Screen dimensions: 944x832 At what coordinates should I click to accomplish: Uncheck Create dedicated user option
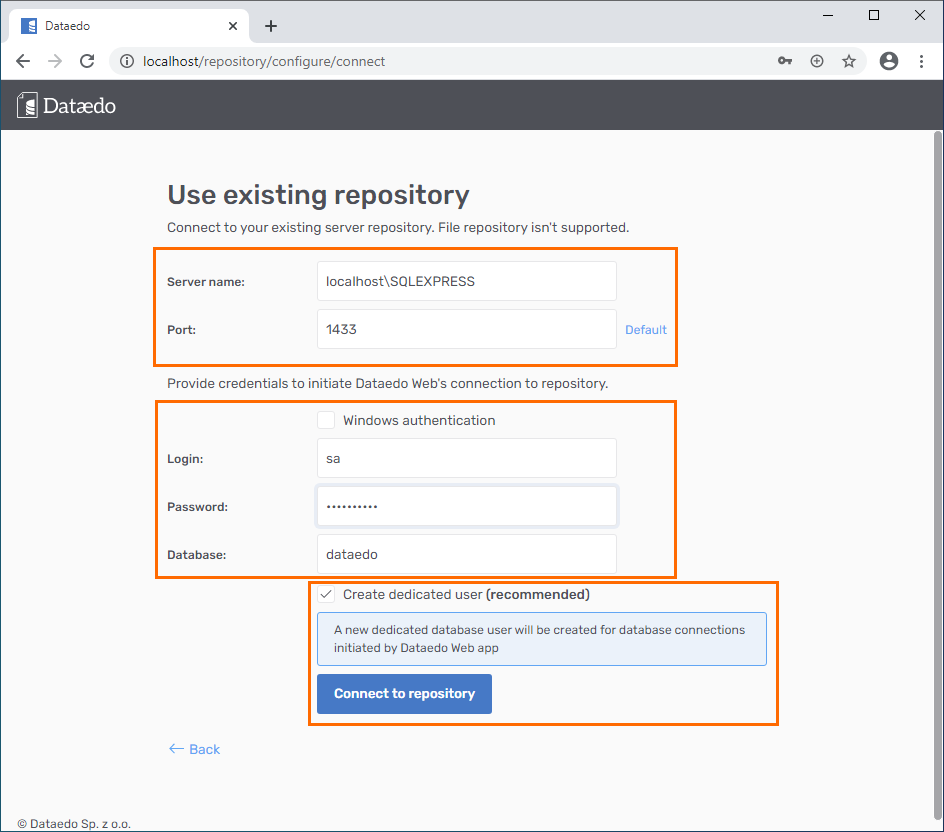point(326,594)
